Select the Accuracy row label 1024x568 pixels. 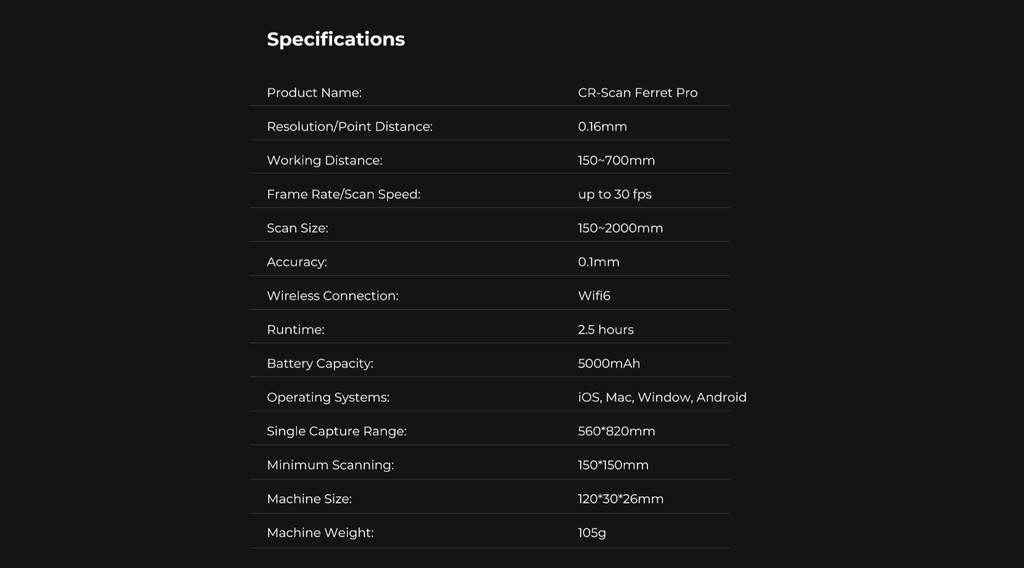296,262
